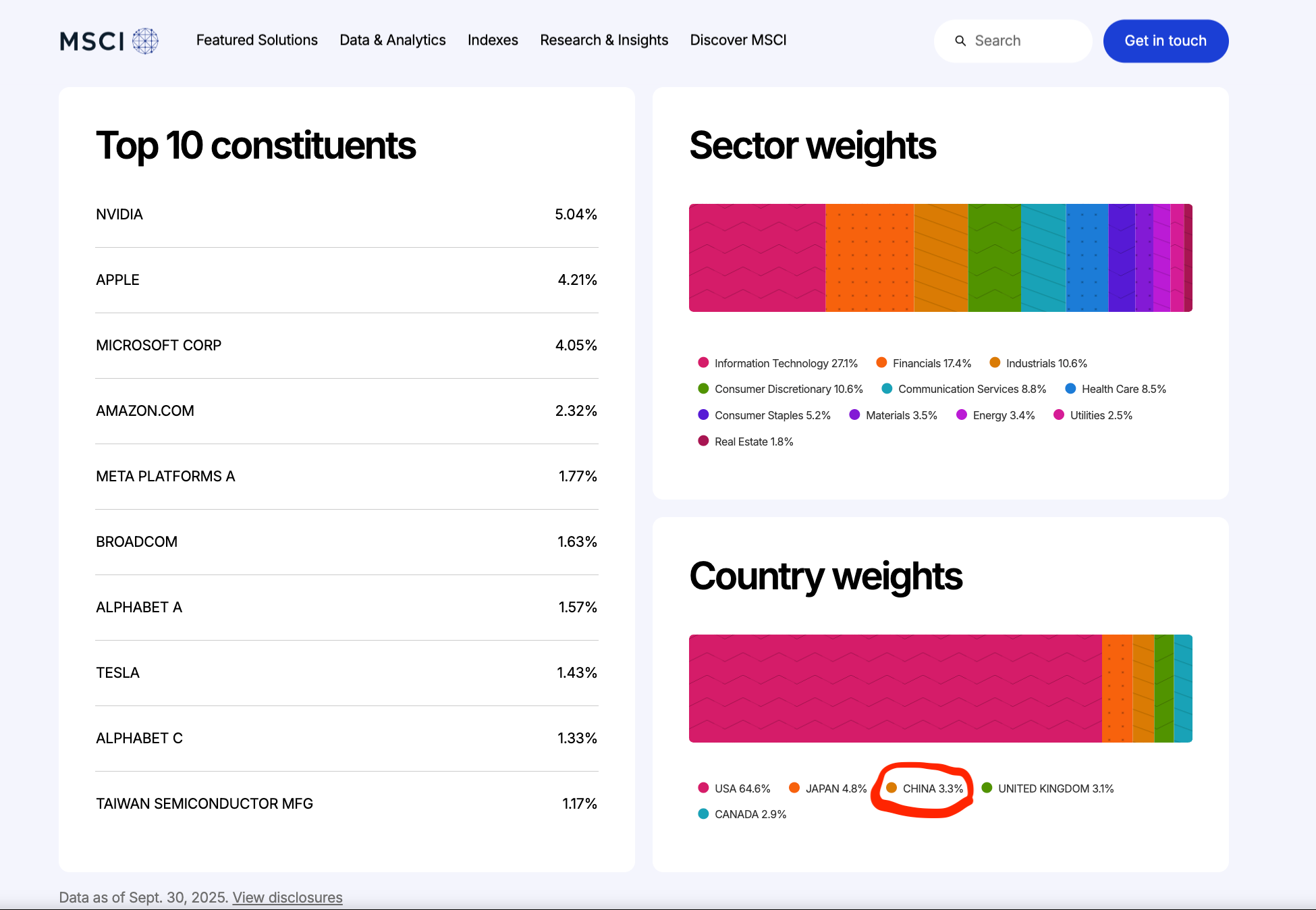Click the Financials orange legend dot
The image size is (1316, 910).
[881, 363]
